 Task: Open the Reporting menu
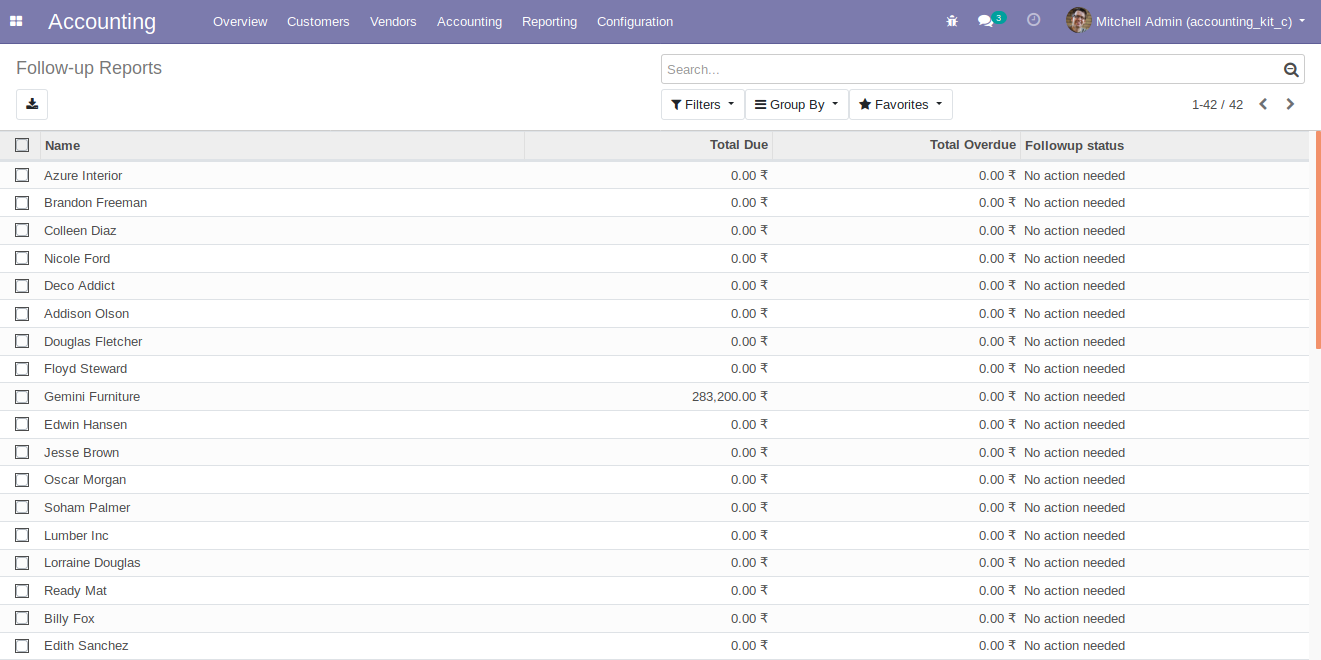(549, 21)
